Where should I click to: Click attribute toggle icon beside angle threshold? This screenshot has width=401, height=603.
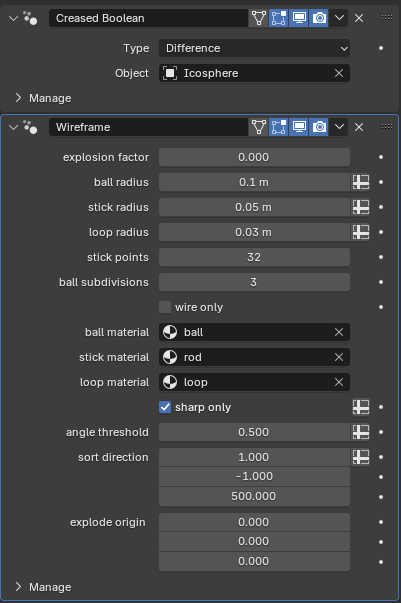(x=361, y=432)
